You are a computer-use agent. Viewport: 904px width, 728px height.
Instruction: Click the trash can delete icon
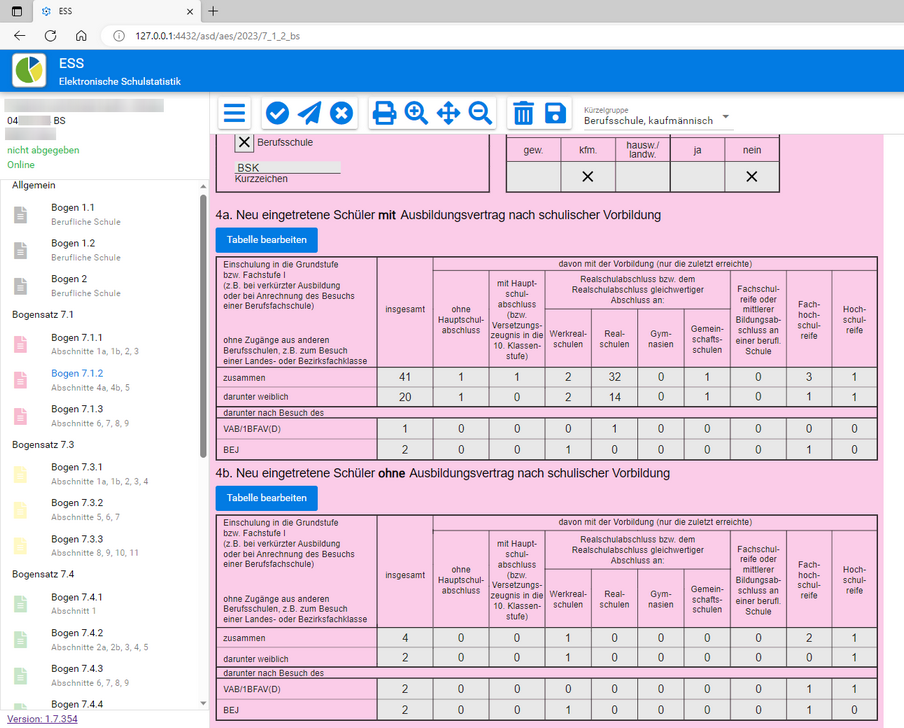[523, 113]
